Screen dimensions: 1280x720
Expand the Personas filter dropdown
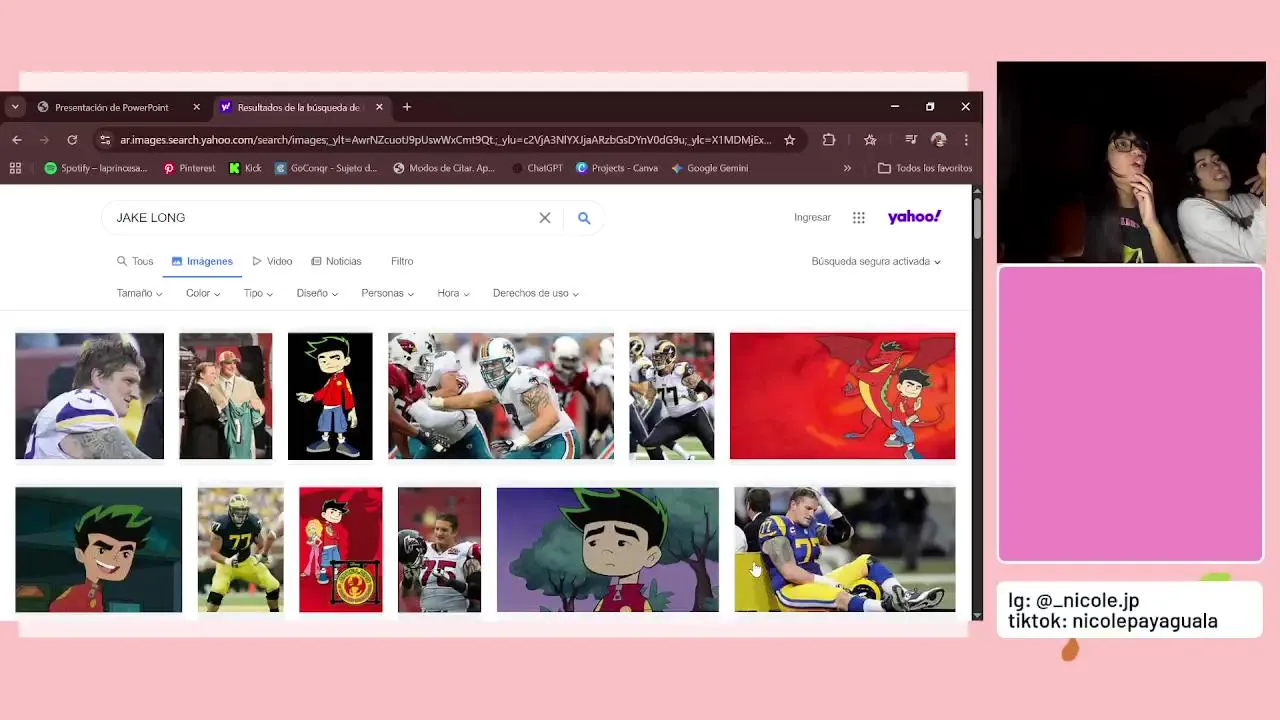(387, 293)
